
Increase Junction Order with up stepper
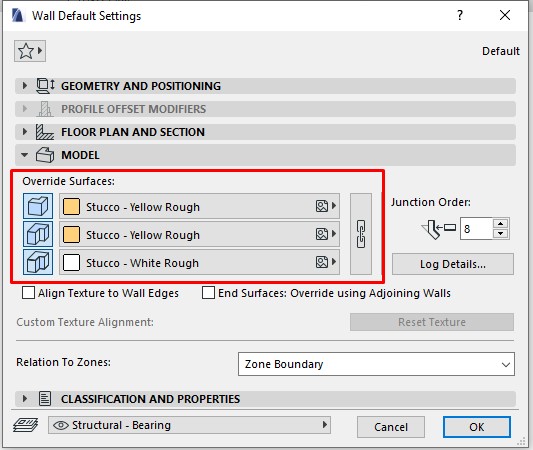pos(500,224)
